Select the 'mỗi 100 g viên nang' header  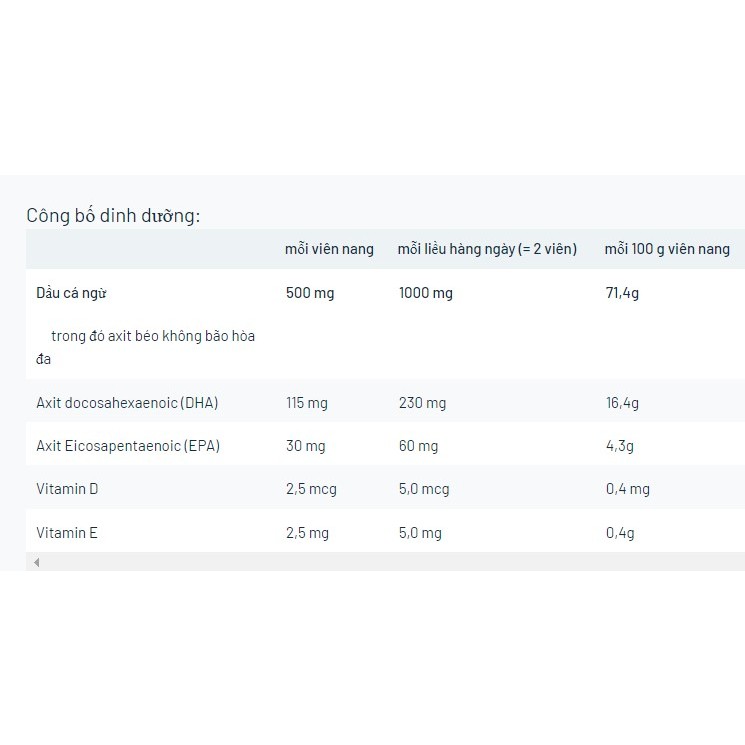click(x=667, y=249)
